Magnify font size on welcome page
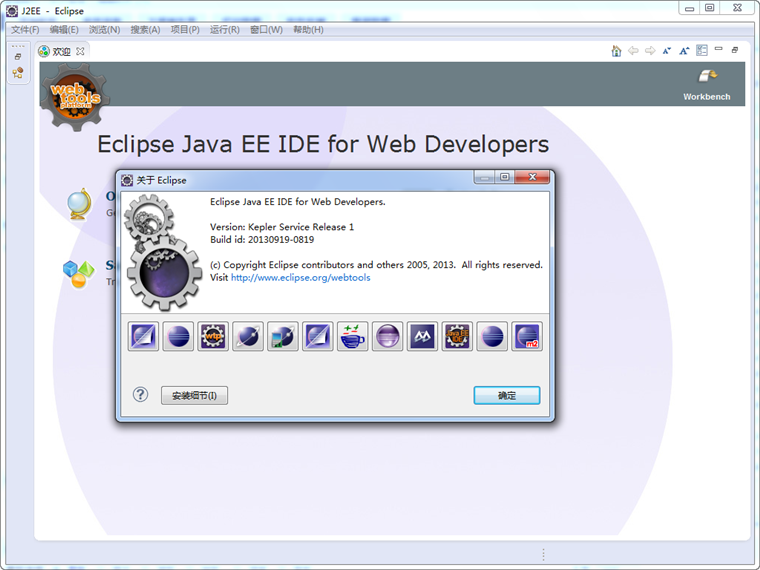This screenshot has width=760, height=570. tap(684, 51)
